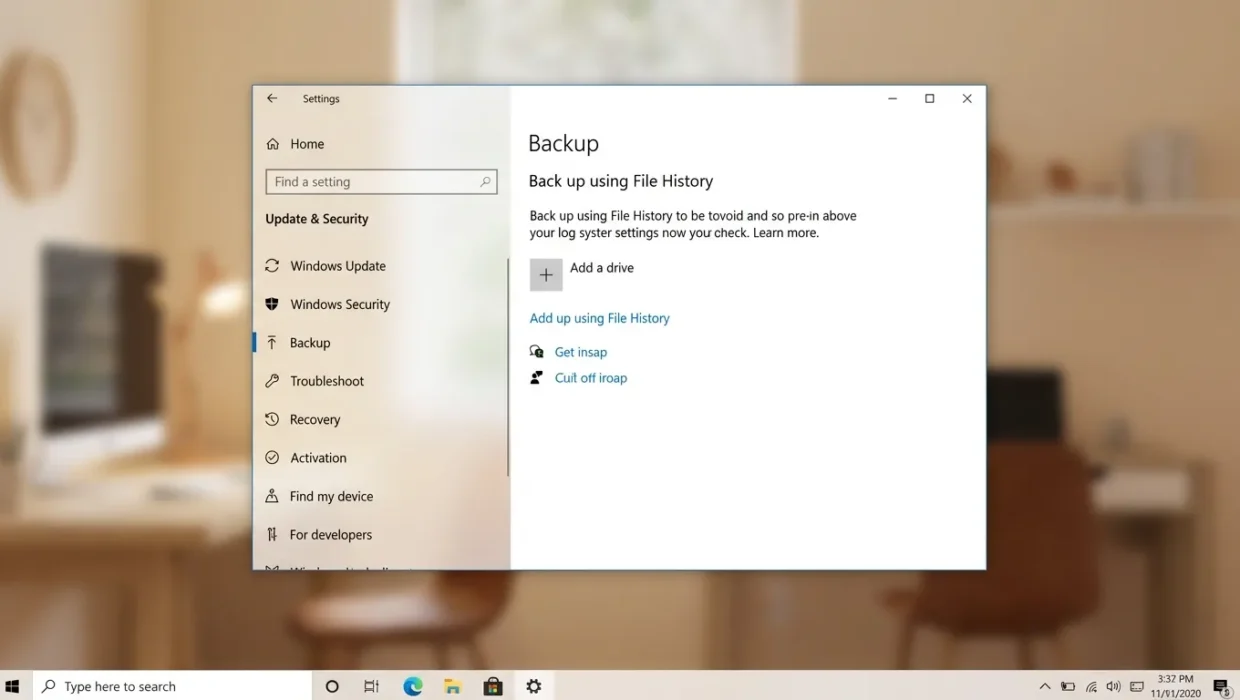Click the plus button to add a drive
Viewport: 1240px width, 700px height.
click(546, 275)
